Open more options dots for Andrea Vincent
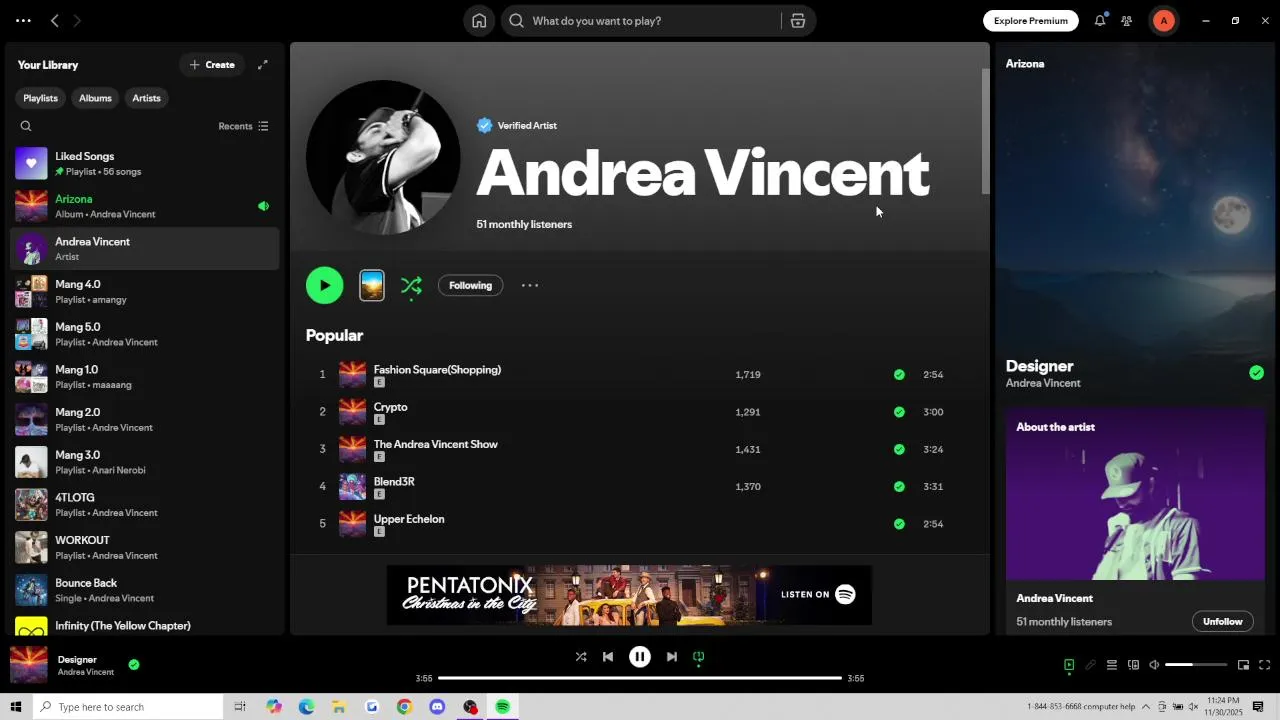 (530, 285)
